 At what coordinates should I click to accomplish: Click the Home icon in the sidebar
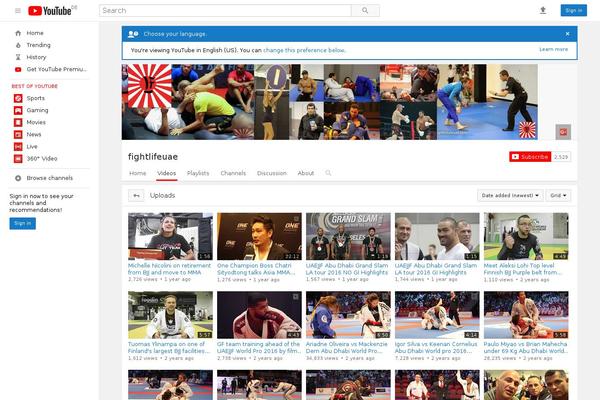tap(18, 33)
